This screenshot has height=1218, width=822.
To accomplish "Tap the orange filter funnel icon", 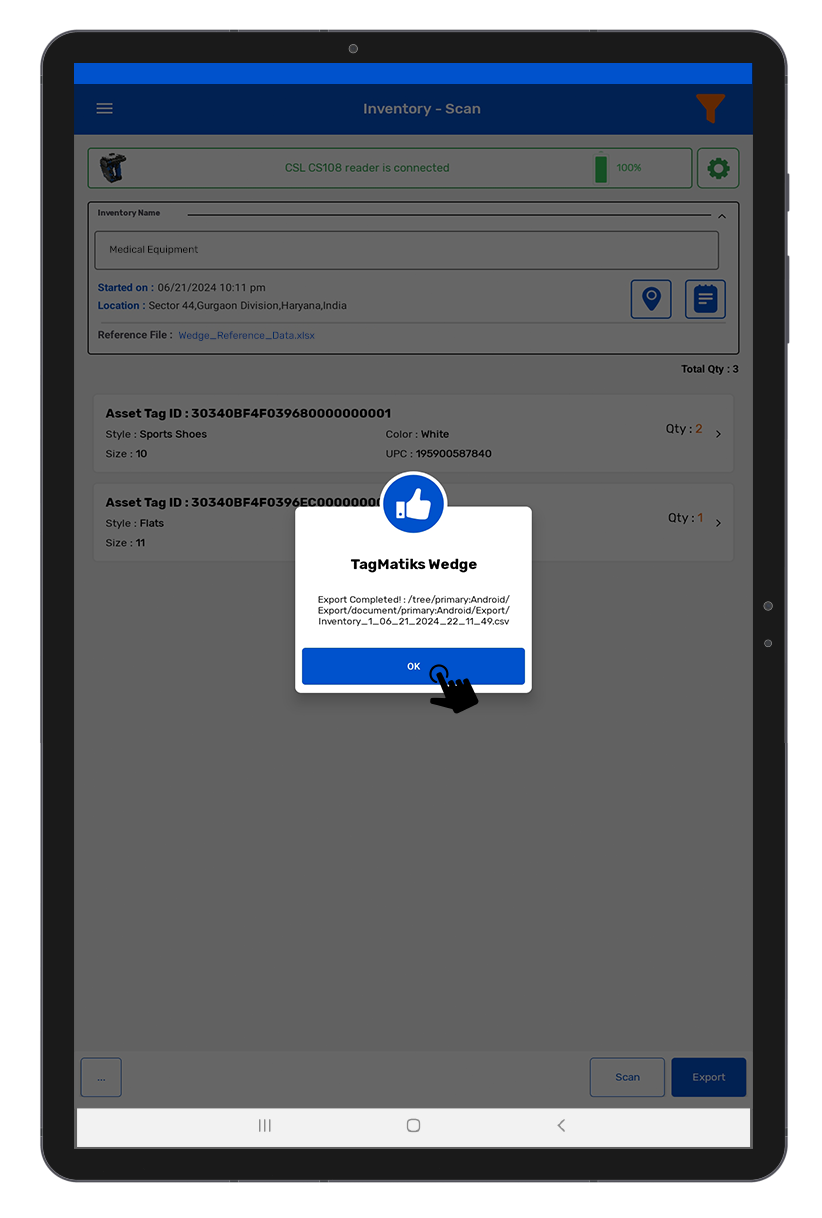I will [710, 108].
